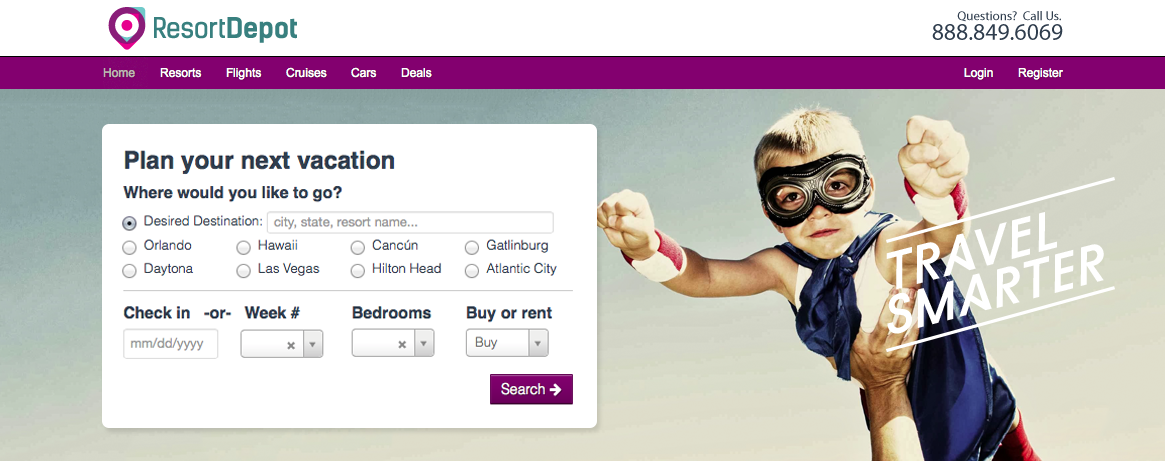Click the city, state, resort name field

point(410,222)
